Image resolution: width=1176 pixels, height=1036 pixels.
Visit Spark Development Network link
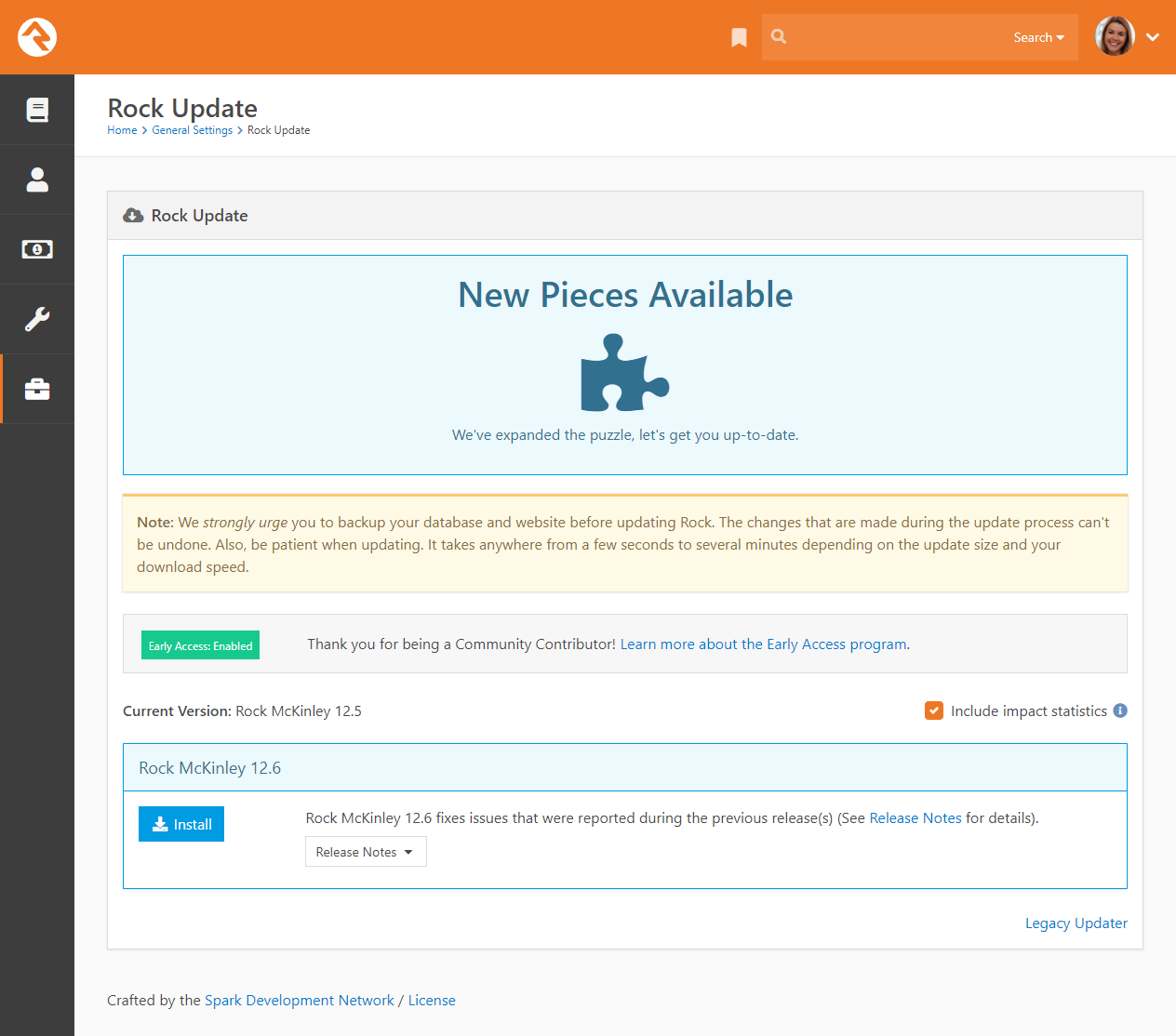coord(300,1001)
